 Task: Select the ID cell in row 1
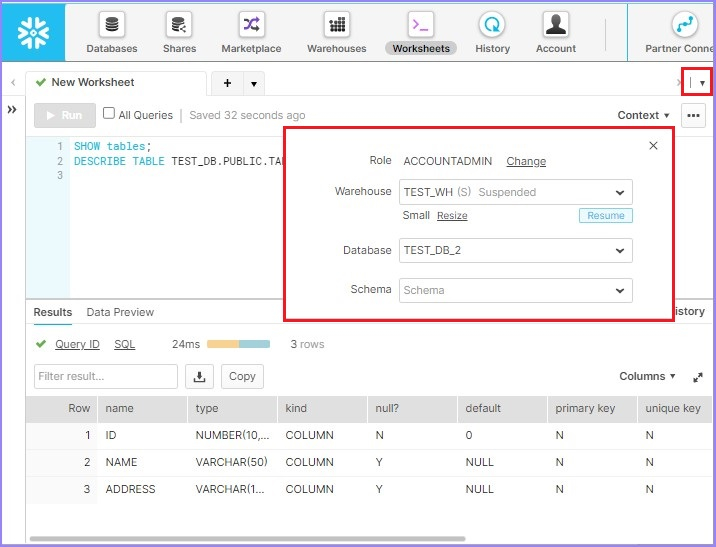click(142, 435)
